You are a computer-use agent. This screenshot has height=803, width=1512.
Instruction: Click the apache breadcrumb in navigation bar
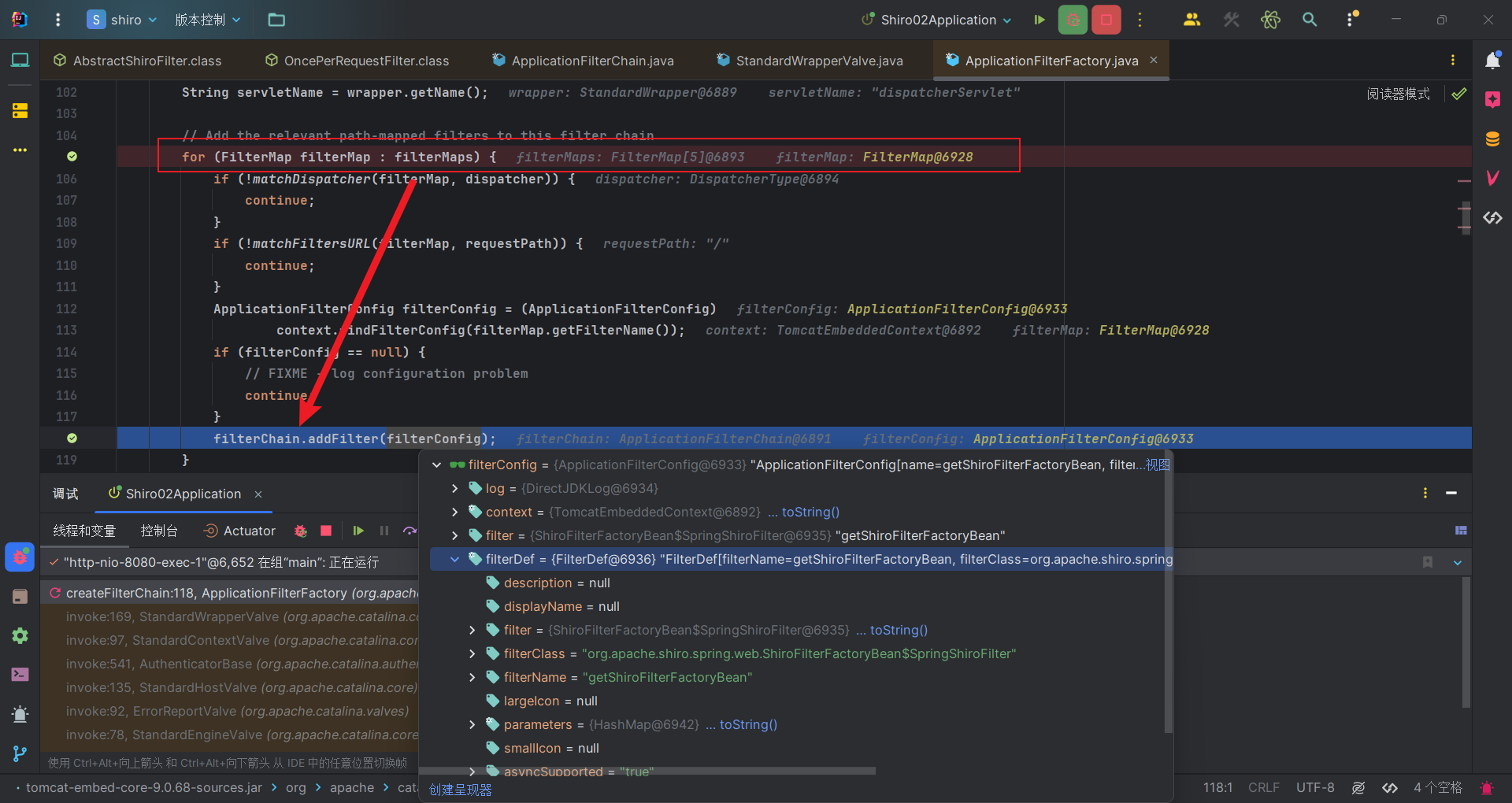pos(352,788)
